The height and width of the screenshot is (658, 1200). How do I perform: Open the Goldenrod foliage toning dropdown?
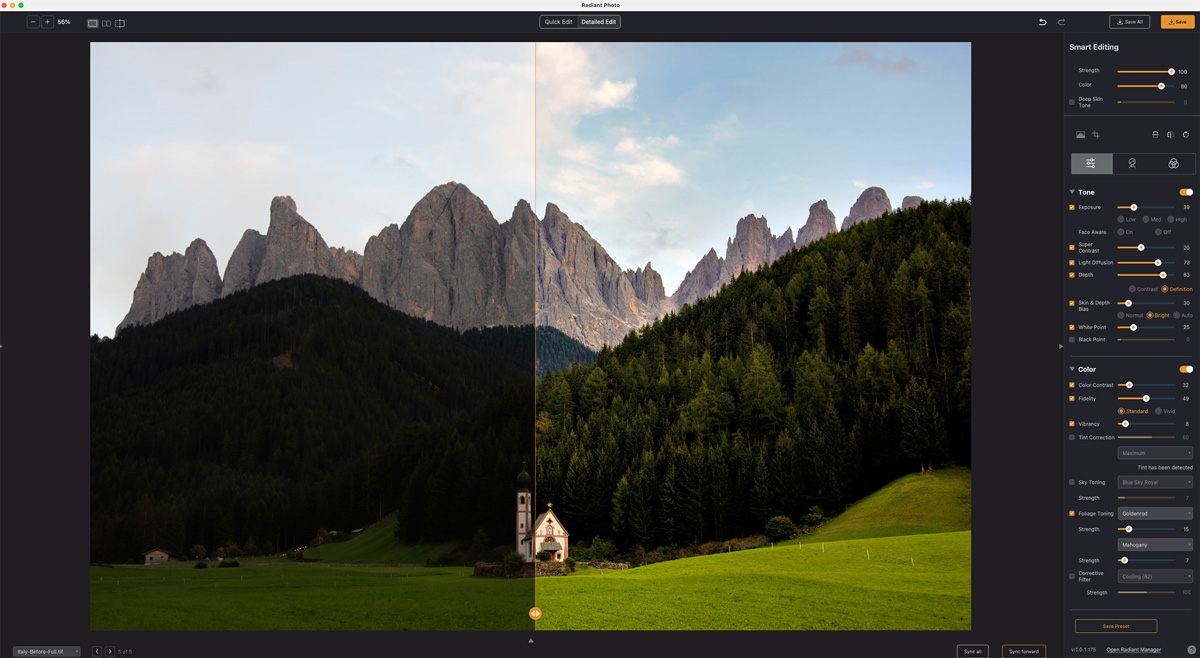1156,513
